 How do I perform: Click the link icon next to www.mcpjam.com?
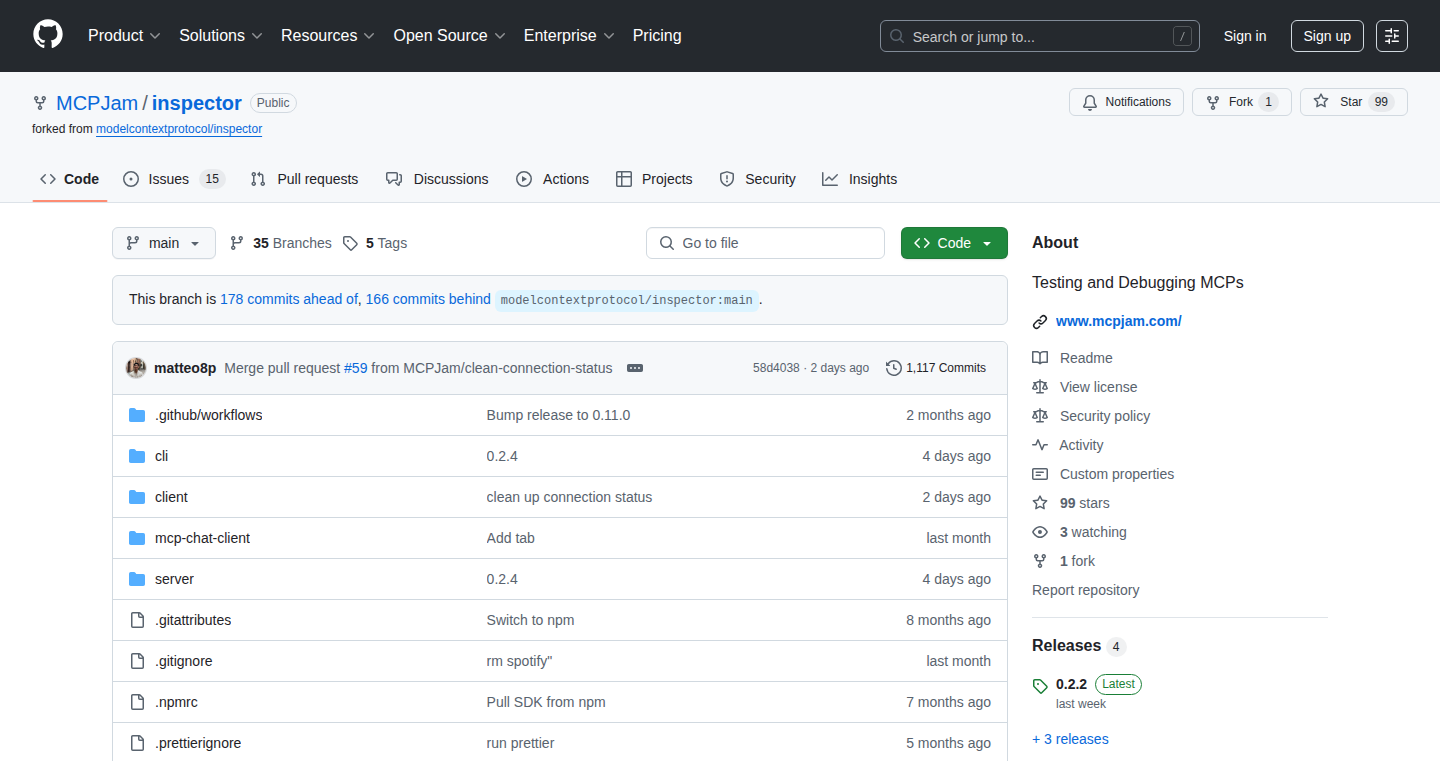1040,322
